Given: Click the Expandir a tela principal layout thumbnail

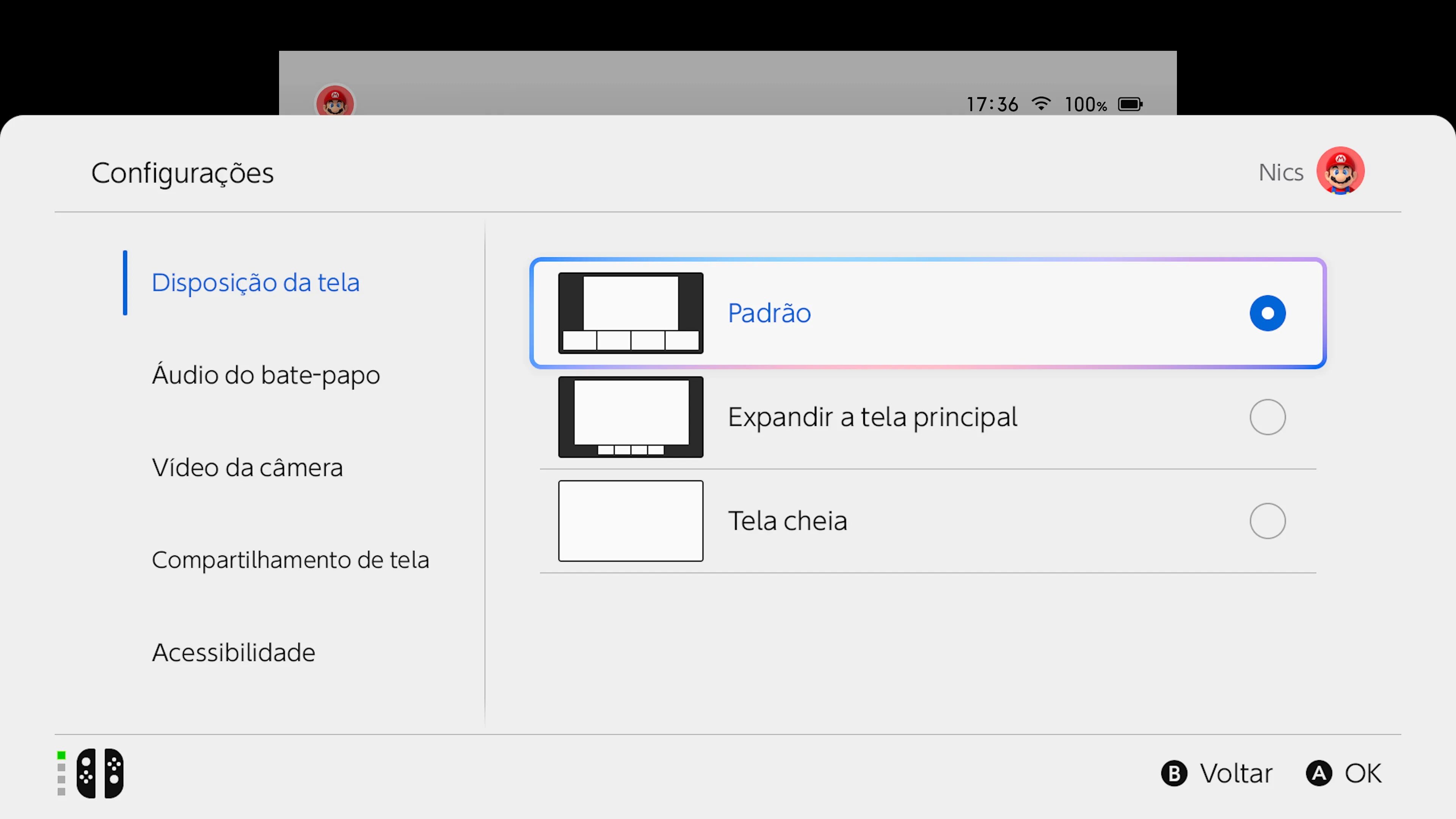Looking at the screenshot, I should click(631, 417).
